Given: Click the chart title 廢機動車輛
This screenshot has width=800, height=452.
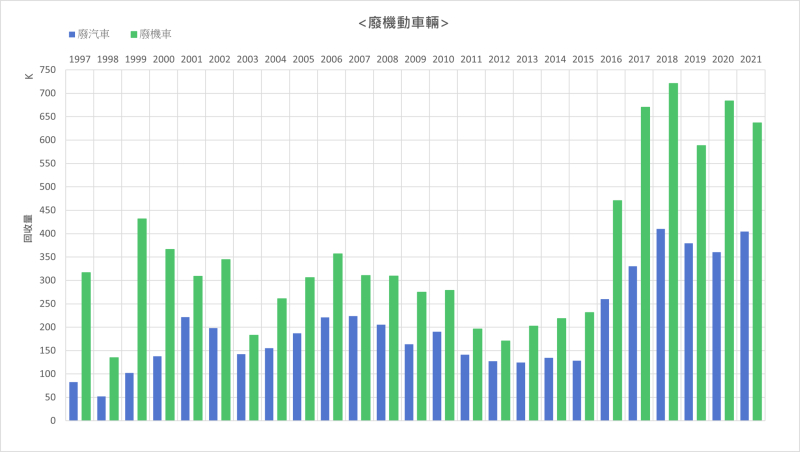Looking at the screenshot, I should pos(403,23).
